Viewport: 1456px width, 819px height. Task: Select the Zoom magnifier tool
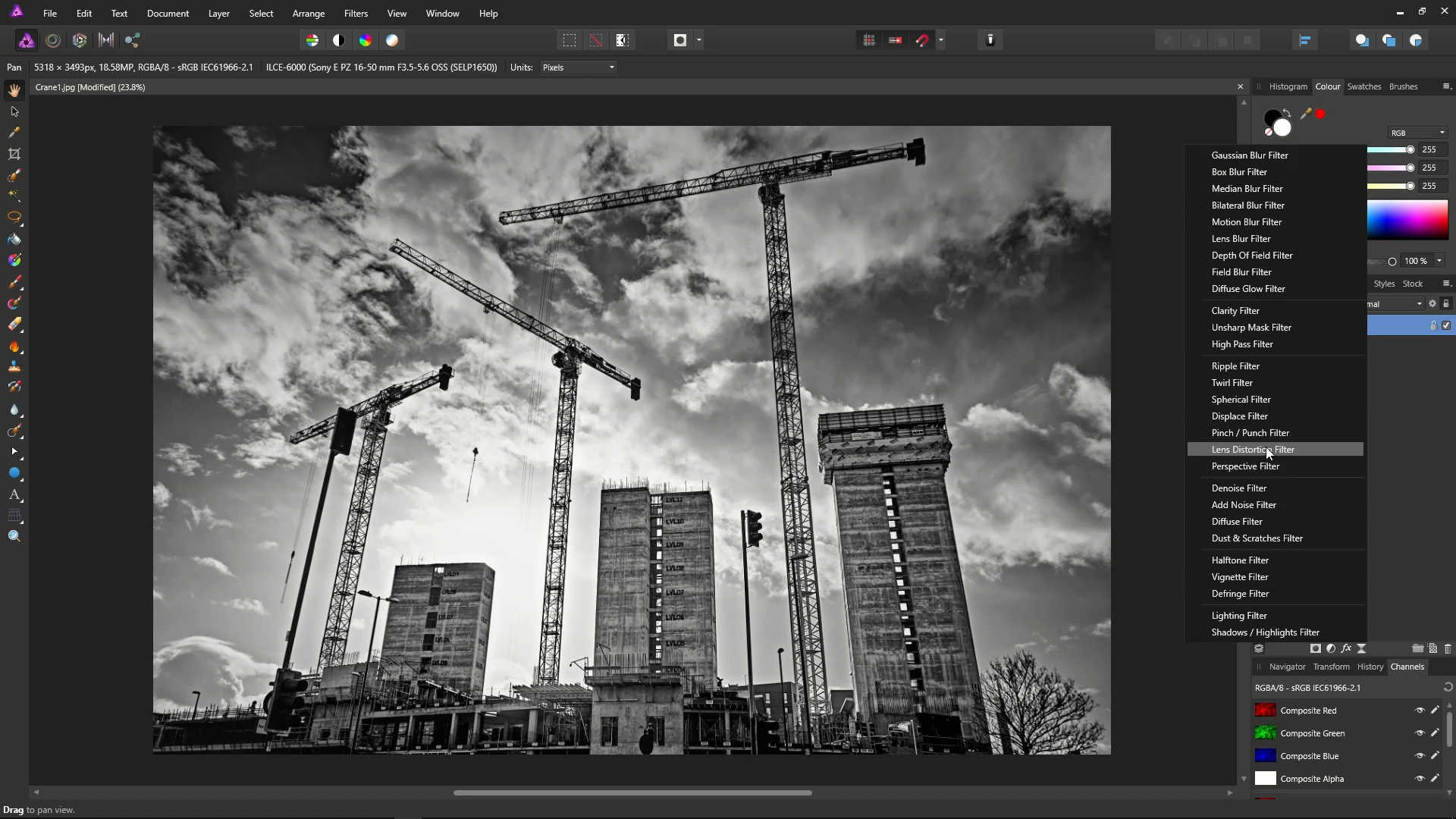click(x=14, y=536)
